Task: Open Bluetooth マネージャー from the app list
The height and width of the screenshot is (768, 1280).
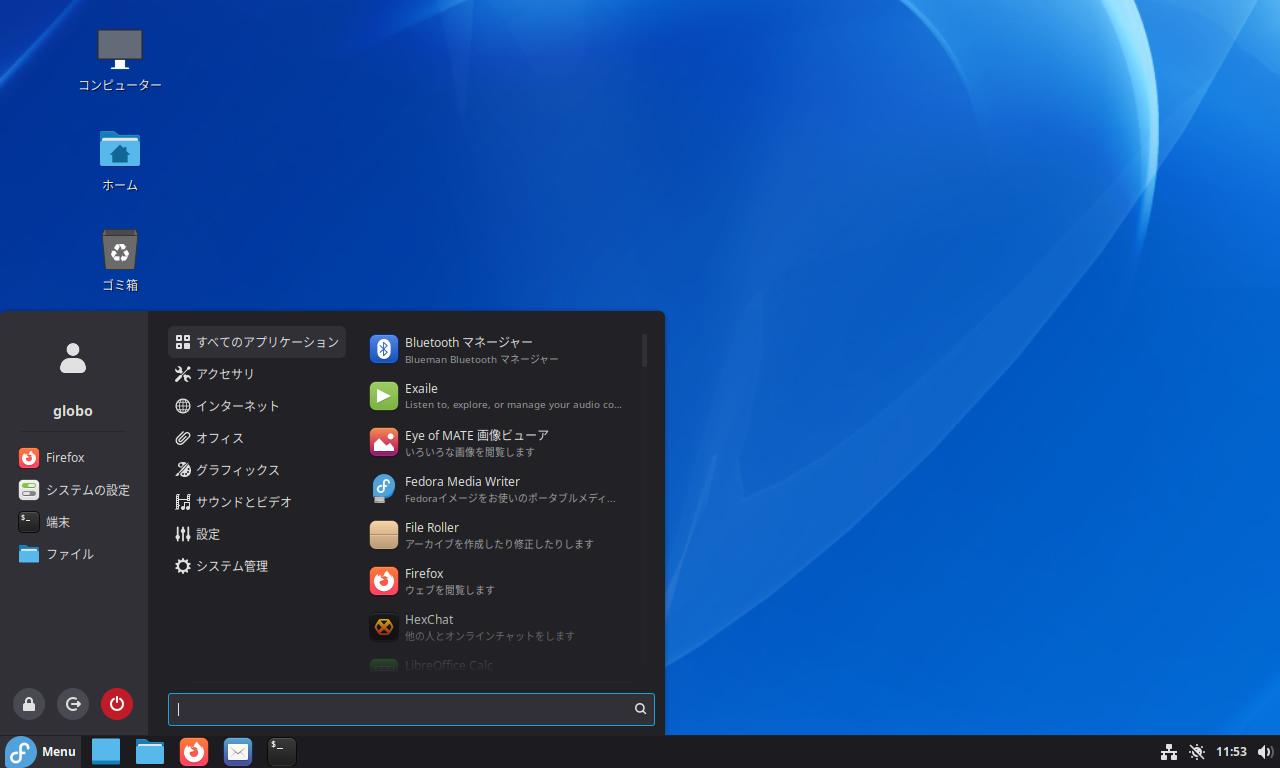Action: 468,349
